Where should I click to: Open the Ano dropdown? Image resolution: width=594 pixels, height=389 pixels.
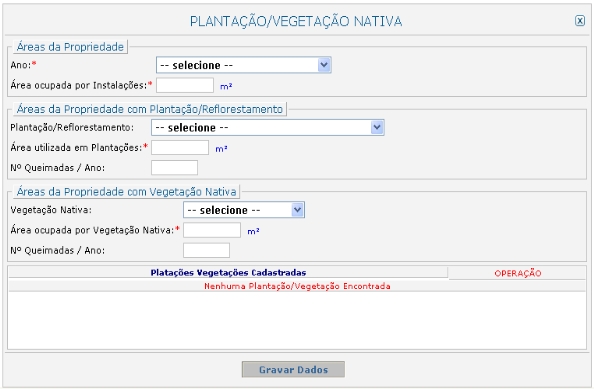[x=244, y=65]
